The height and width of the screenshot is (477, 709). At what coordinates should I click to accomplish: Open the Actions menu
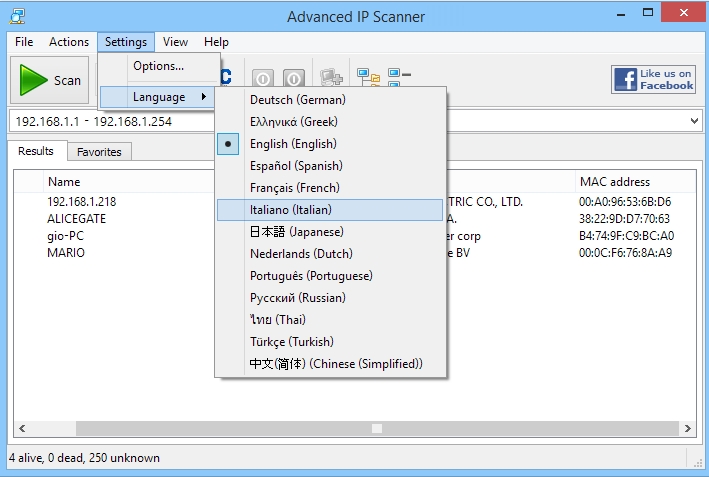point(69,42)
